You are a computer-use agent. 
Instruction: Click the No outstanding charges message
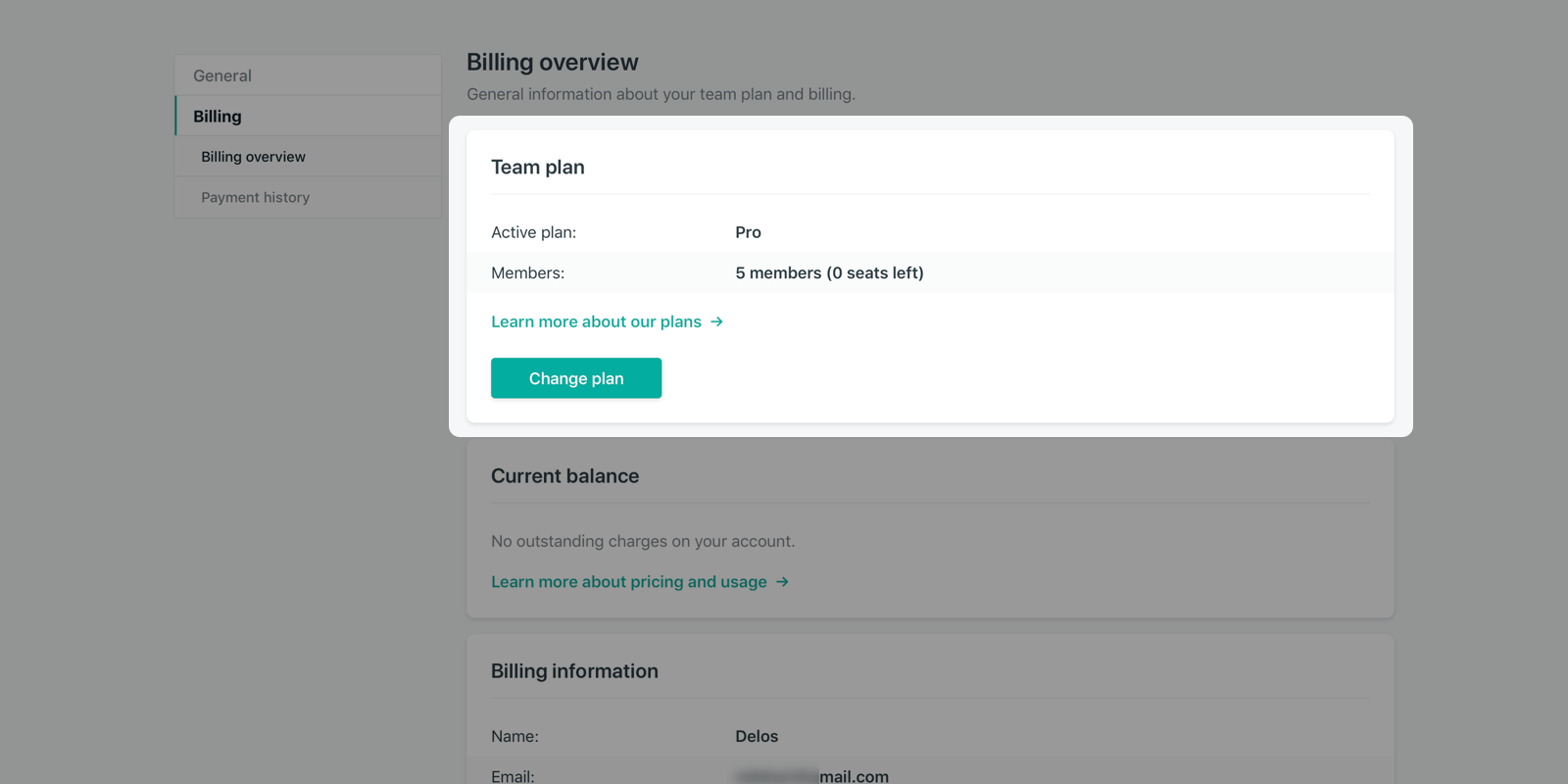coord(642,541)
